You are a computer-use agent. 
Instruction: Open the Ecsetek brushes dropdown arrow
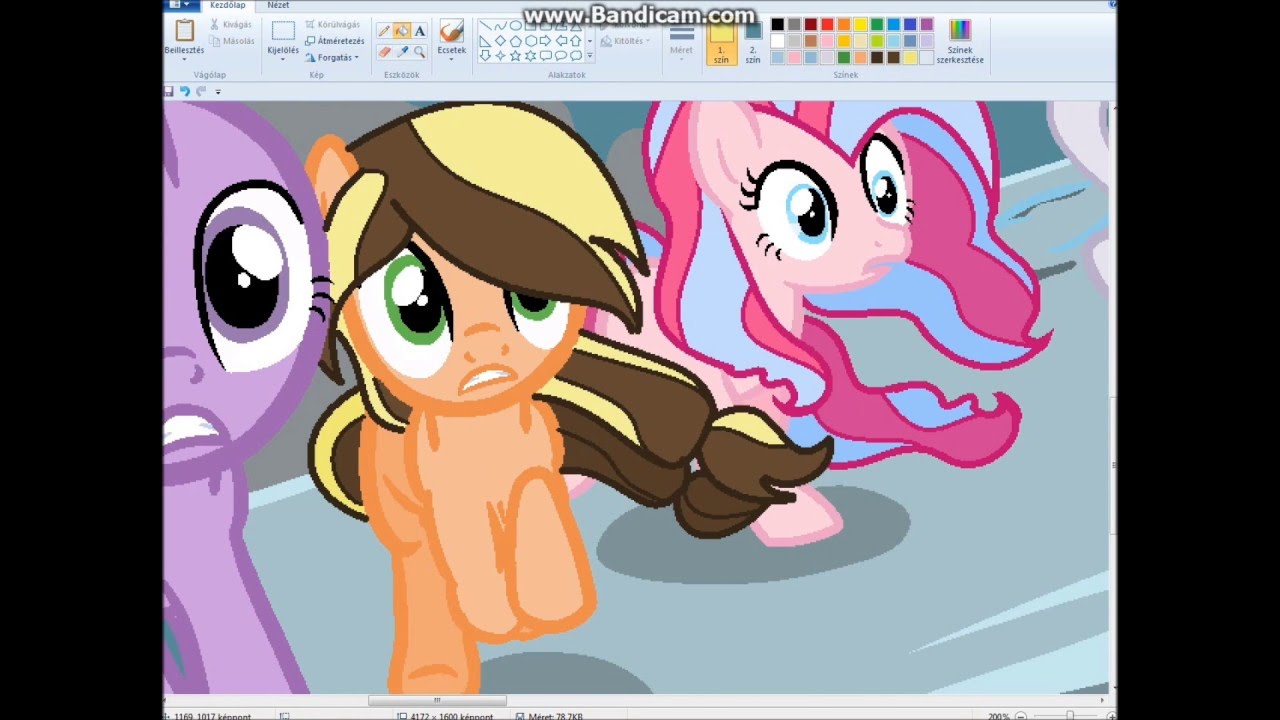pos(452,59)
